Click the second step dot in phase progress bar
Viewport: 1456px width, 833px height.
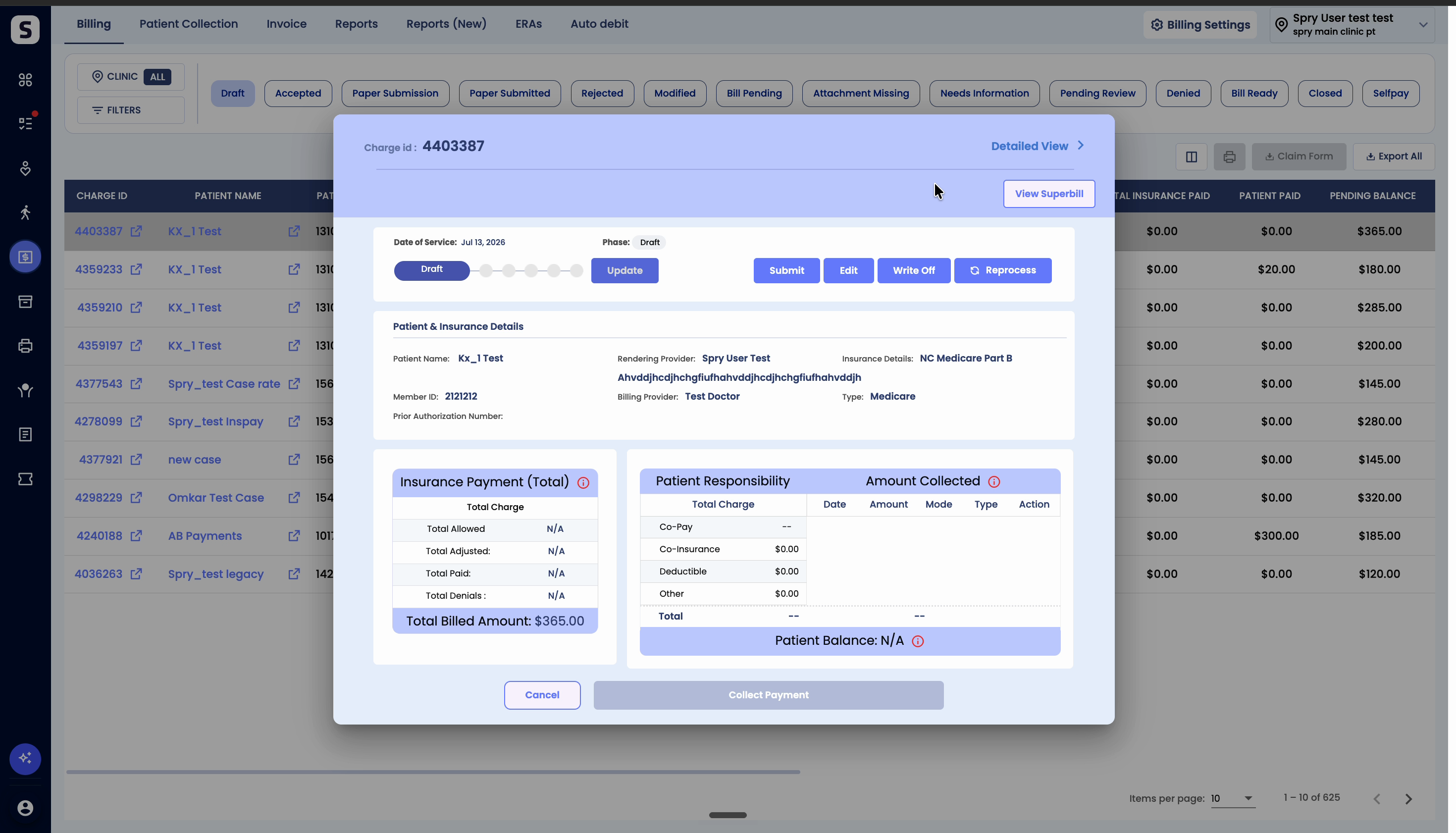coord(509,270)
